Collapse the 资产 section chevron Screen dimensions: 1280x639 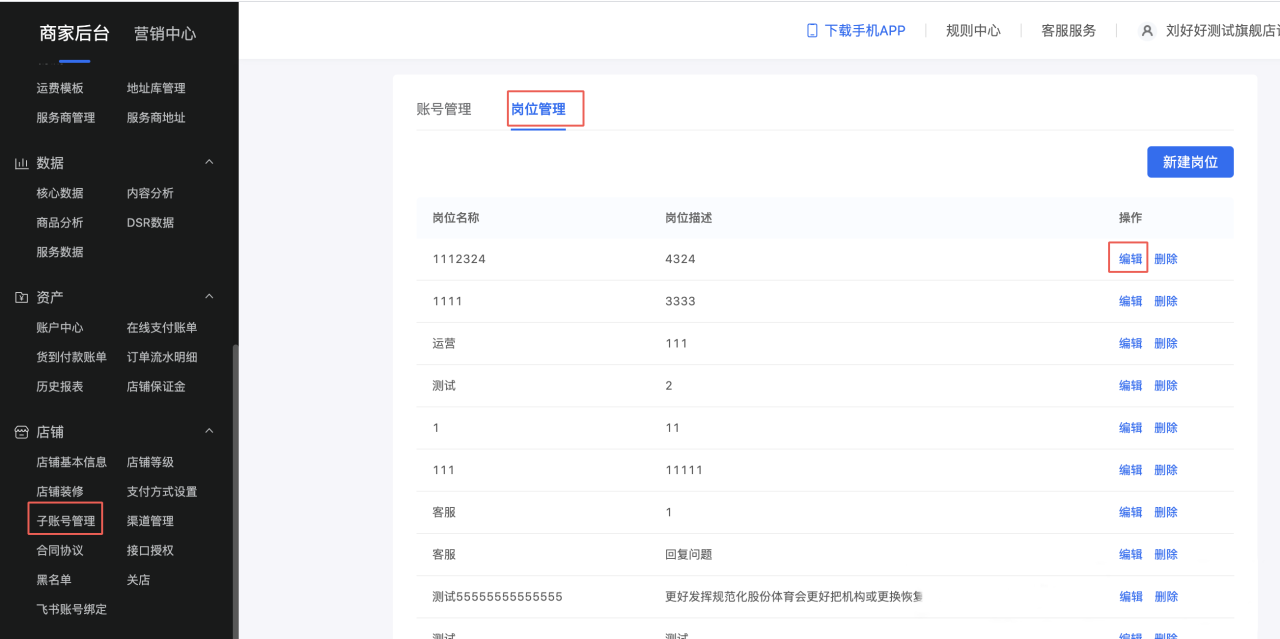coord(208,297)
